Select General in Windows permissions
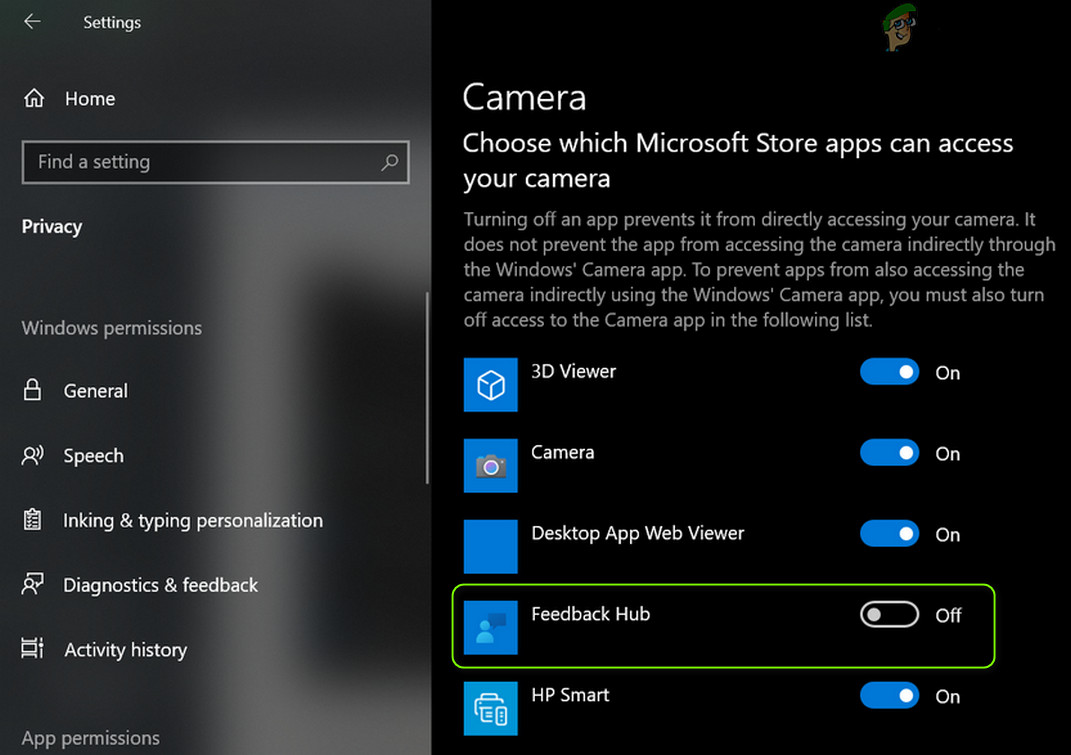Image resolution: width=1071 pixels, height=755 pixels. (96, 391)
